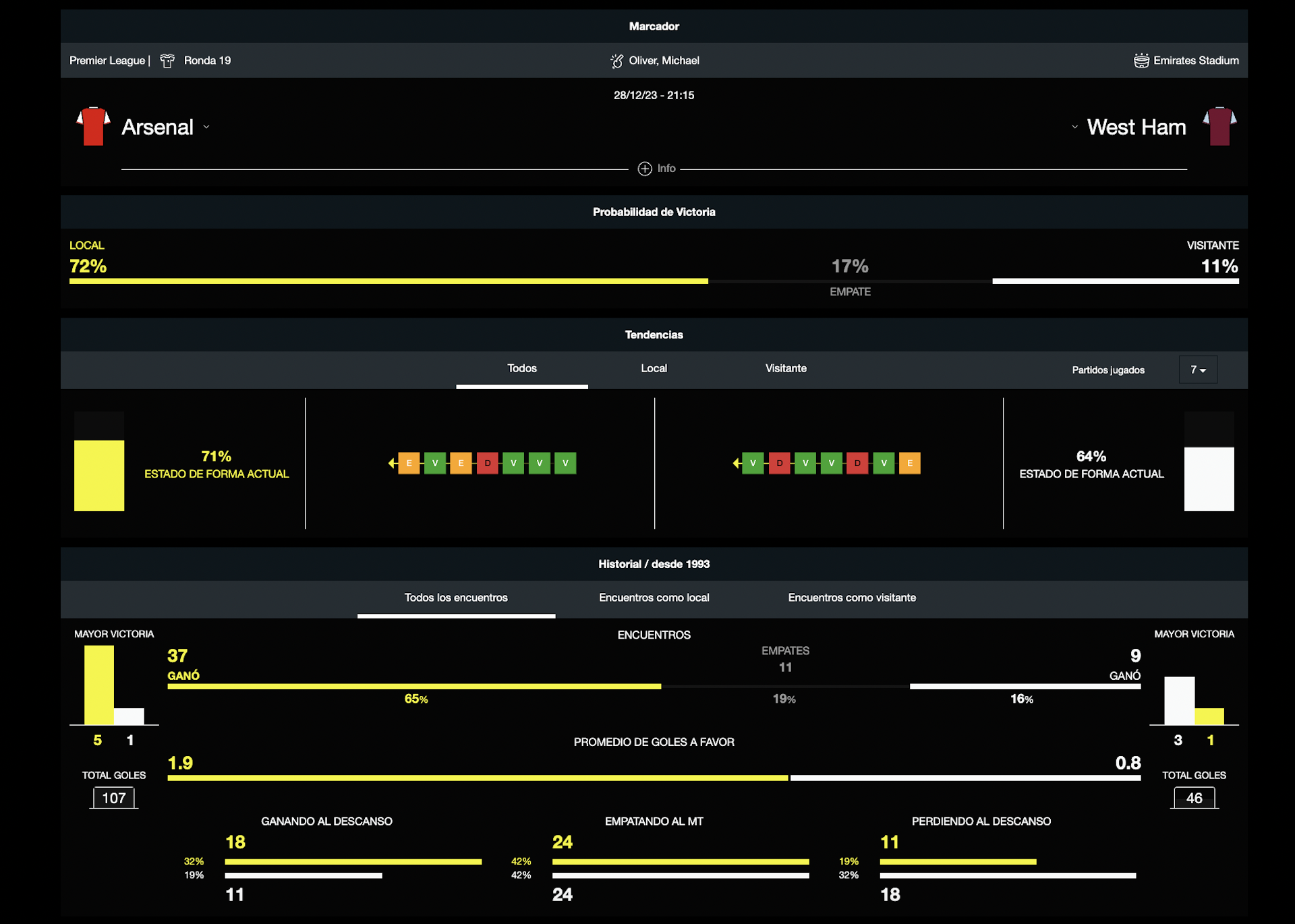Click the shirt icon beside Ronda 19
Viewport: 1295px width, 924px height.
click(x=167, y=61)
